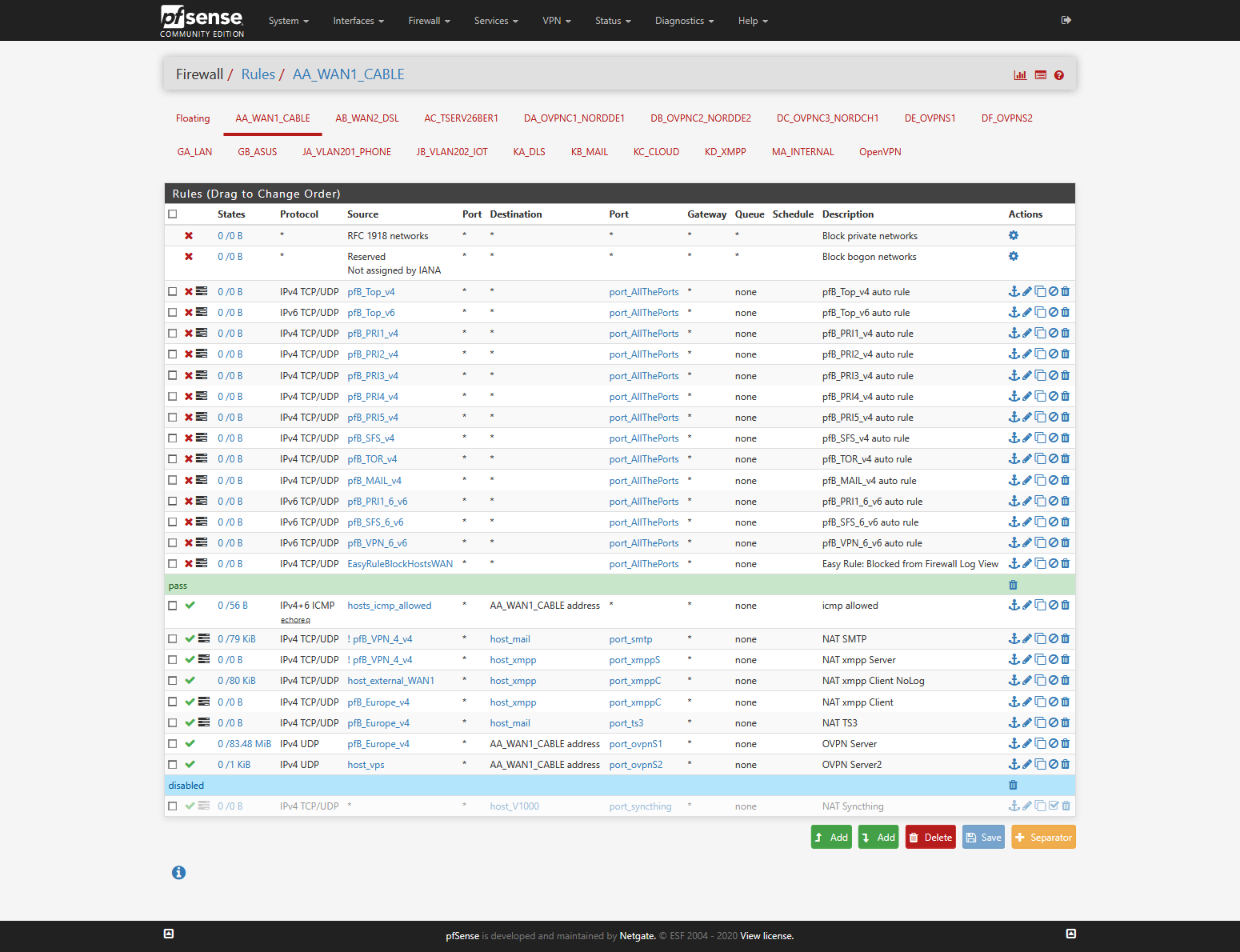Toggle the select-all checkbox in the table header
This screenshot has width=1240, height=952.
172,214
